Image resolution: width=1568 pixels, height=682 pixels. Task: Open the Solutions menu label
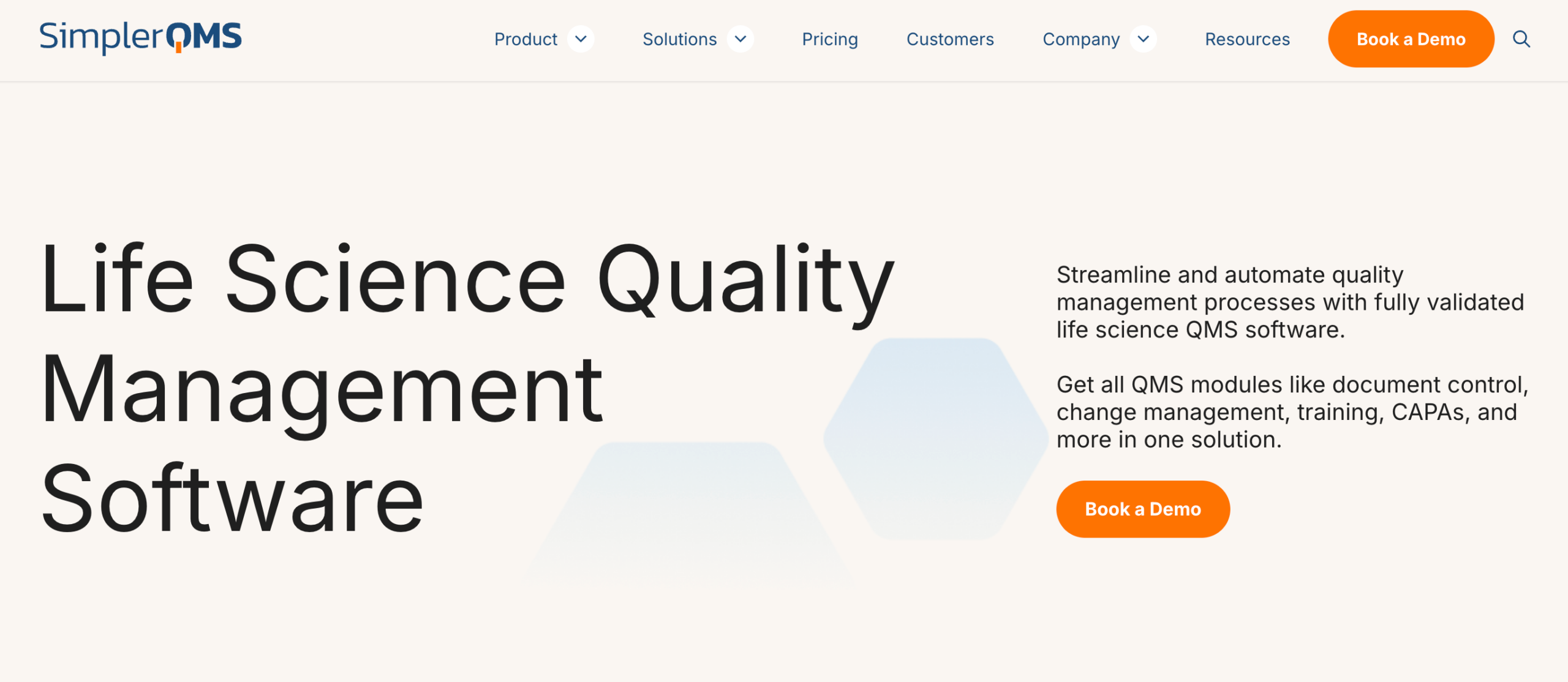[679, 39]
